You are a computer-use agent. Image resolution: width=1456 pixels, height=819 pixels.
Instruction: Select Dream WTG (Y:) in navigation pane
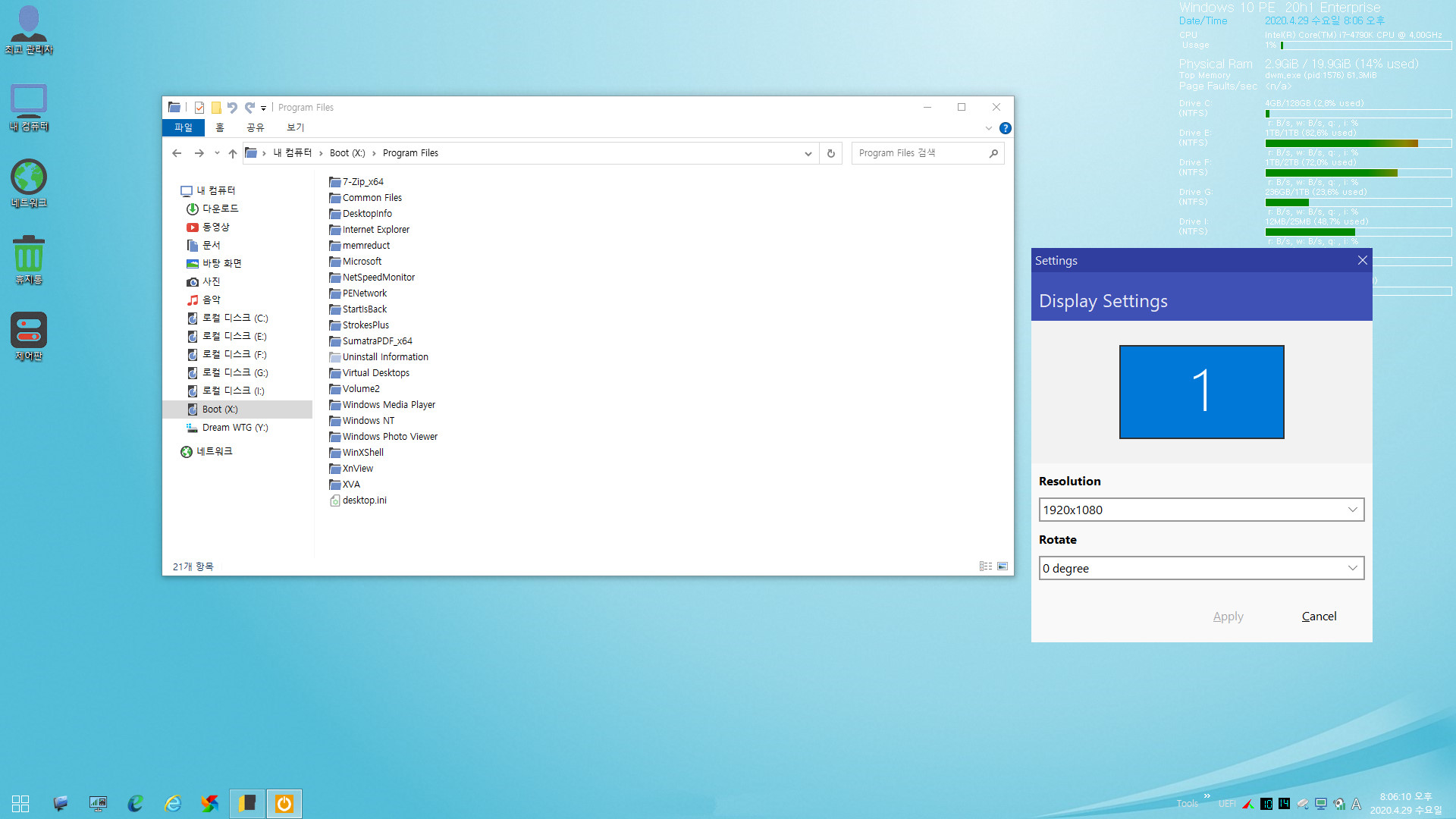[227, 428]
